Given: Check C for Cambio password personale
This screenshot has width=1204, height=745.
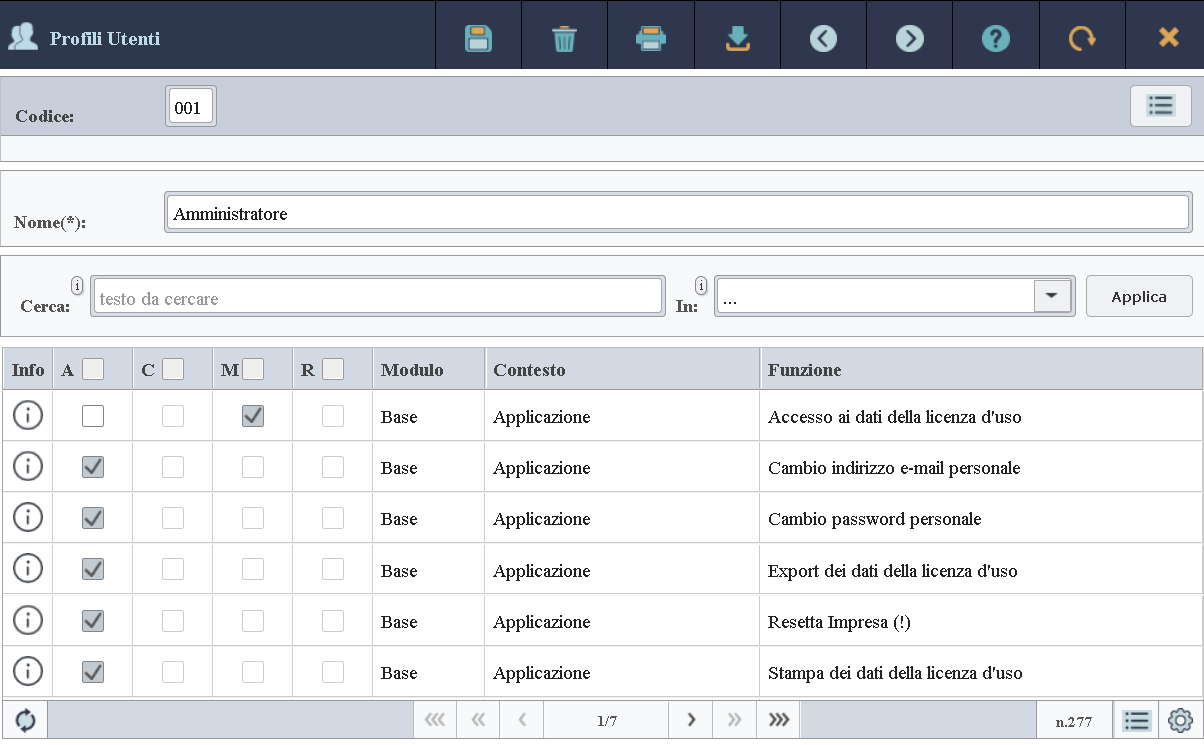Looking at the screenshot, I should coord(173,518).
